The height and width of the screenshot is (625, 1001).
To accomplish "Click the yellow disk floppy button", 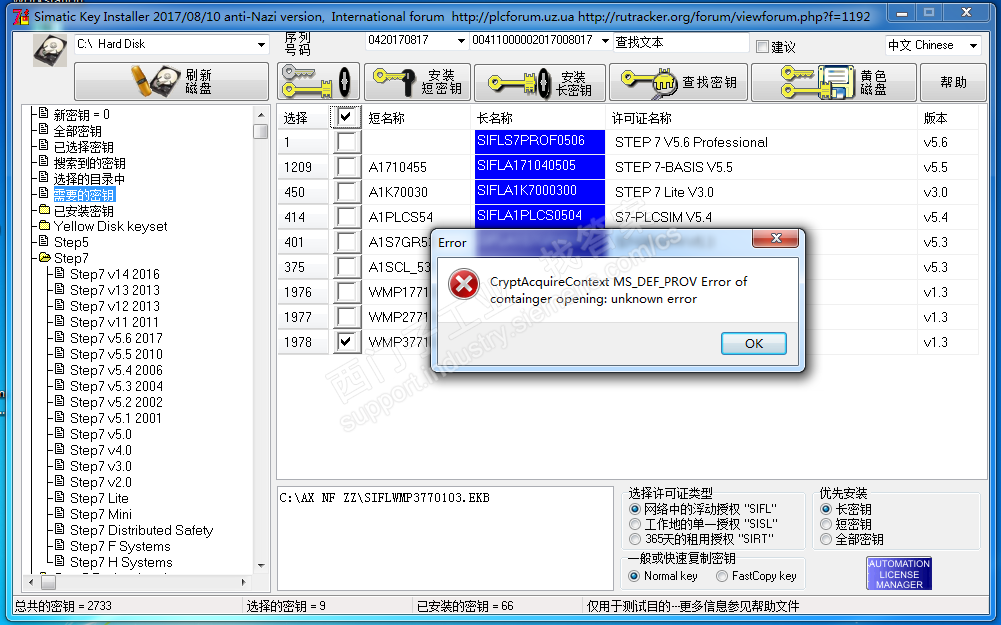I will pyautogui.click(x=834, y=82).
